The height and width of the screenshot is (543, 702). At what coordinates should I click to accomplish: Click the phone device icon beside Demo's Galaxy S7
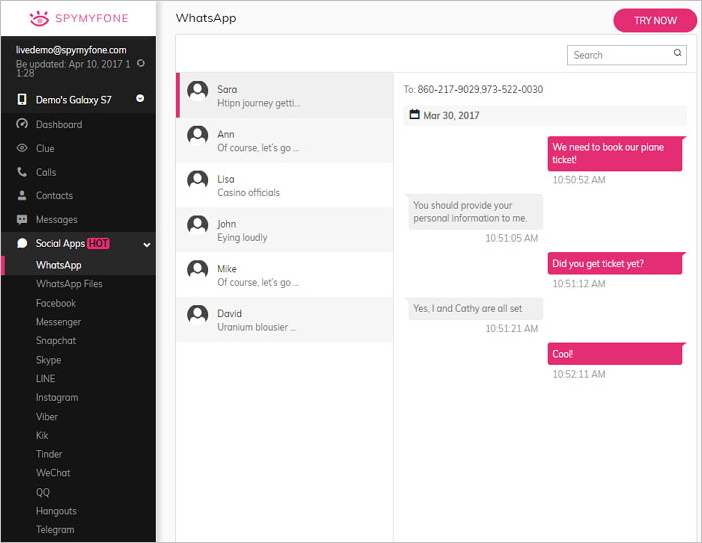point(21,99)
